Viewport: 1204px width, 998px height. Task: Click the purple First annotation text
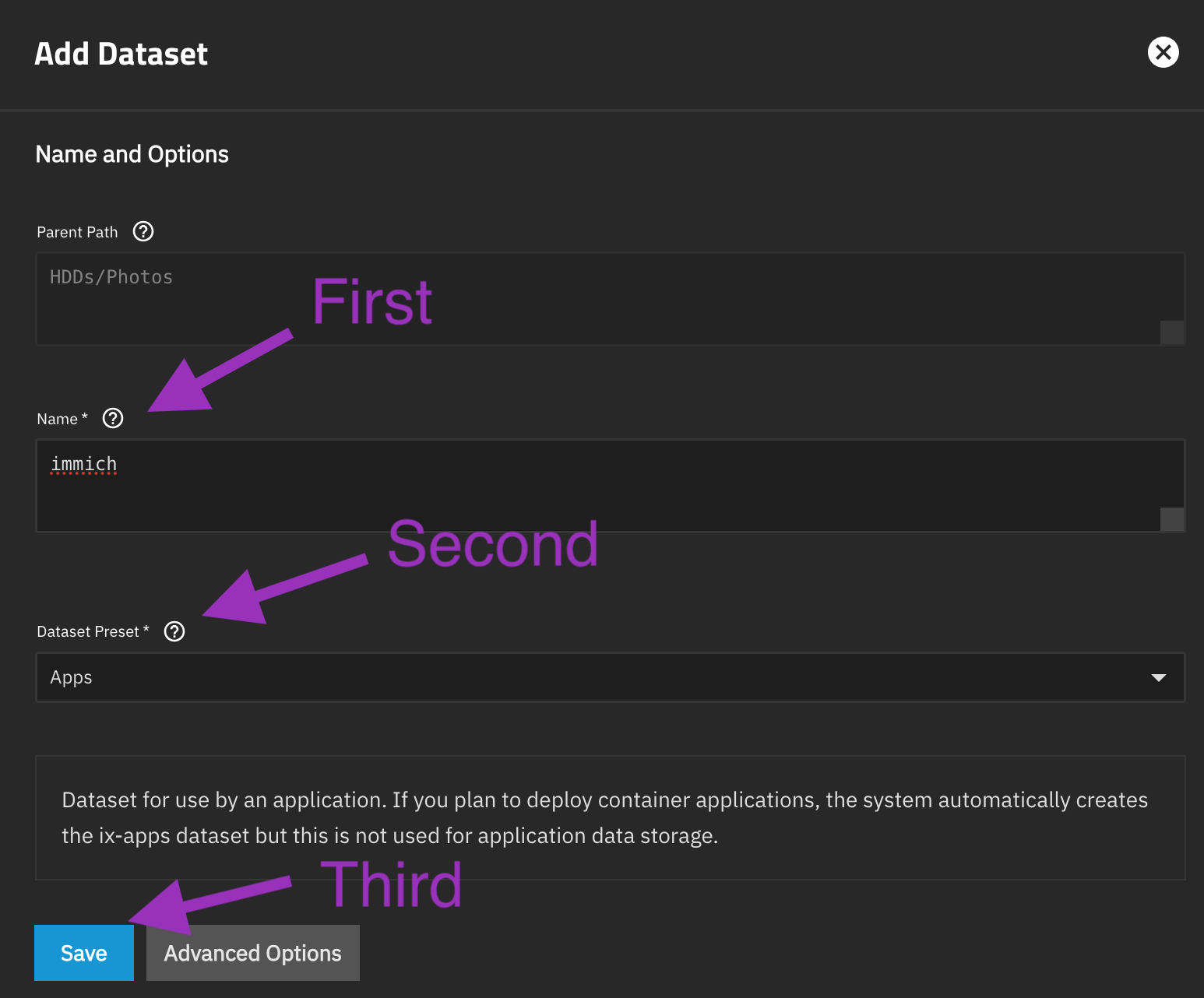pyautogui.click(x=372, y=302)
